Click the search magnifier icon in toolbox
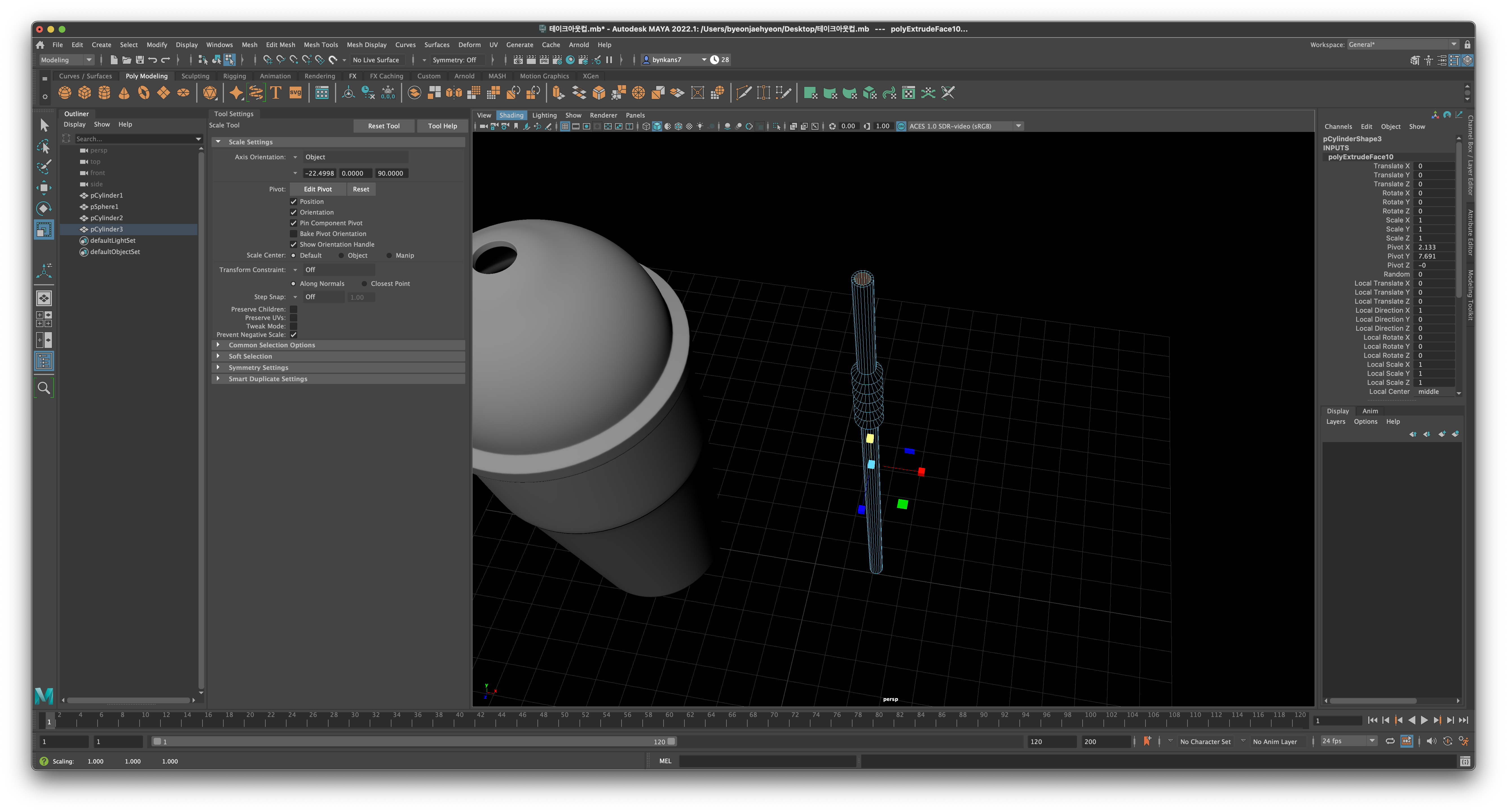1507x812 pixels. click(x=44, y=388)
